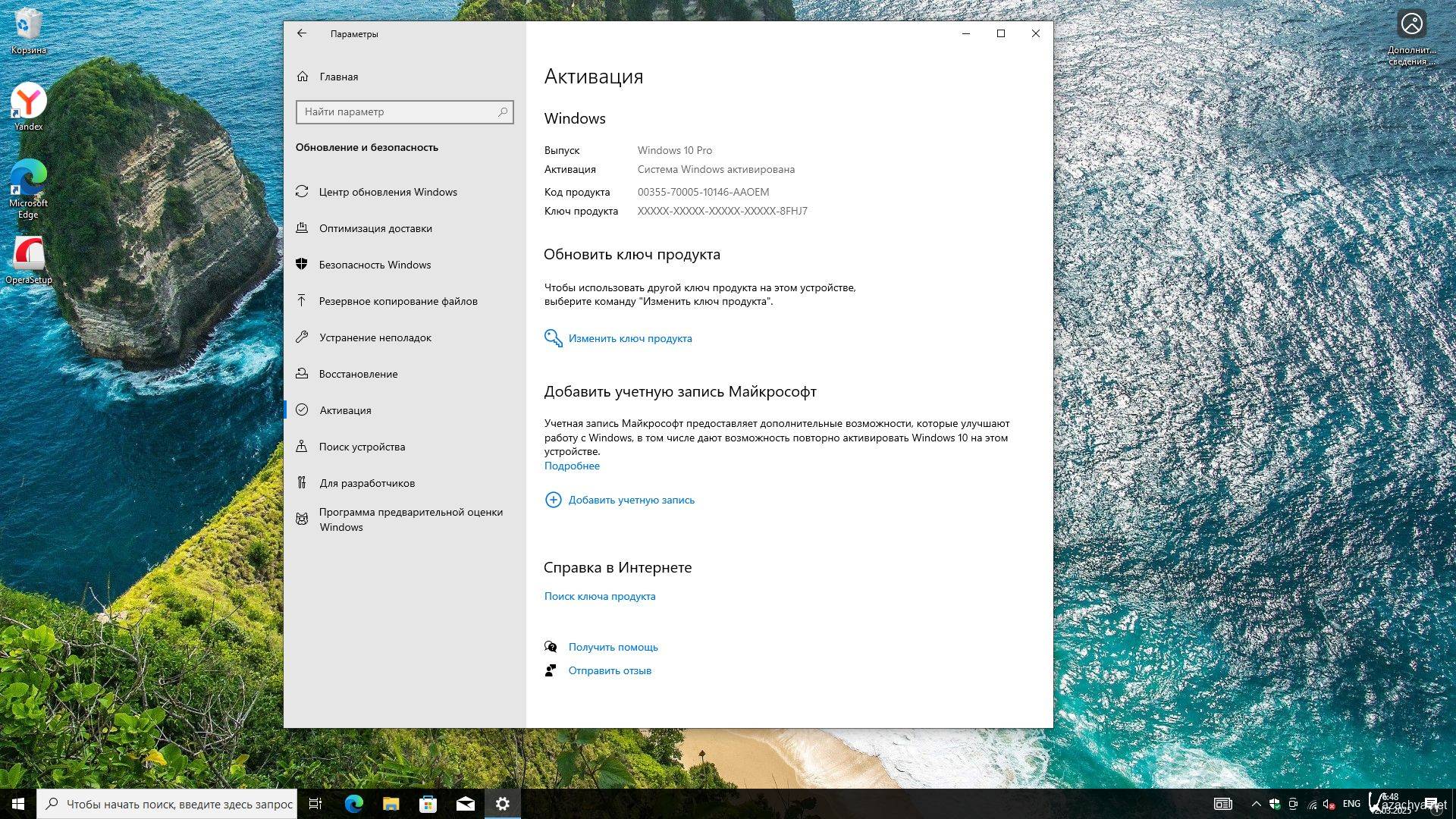Screen dimensions: 1456x819
Task: Click Изменить ключ продукта link
Action: pyautogui.click(x=629, y=339)
